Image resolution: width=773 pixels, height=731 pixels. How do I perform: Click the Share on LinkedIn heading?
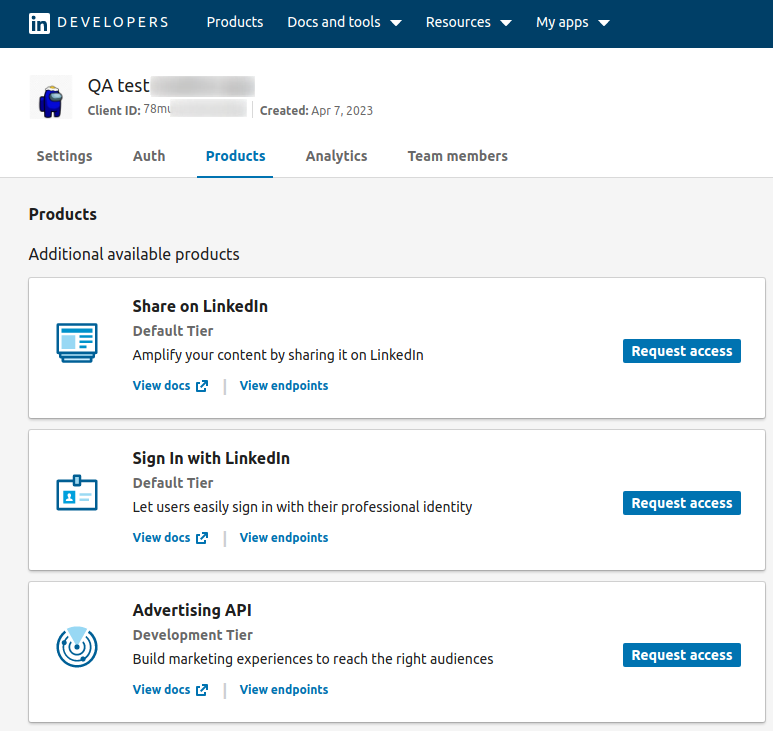pyautogui.click(x=200, y=306)
